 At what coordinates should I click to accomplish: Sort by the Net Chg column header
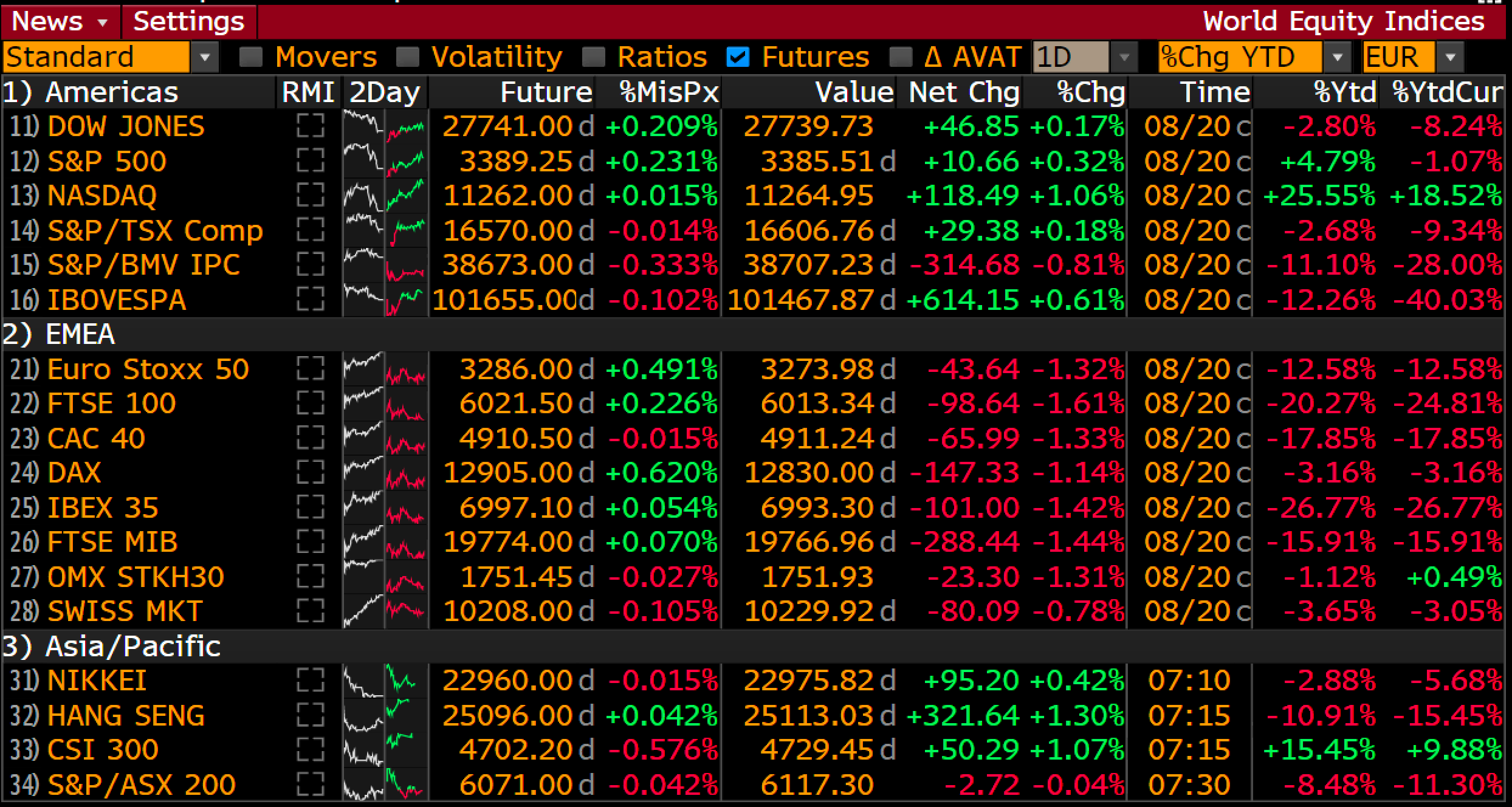click(964, 92)
